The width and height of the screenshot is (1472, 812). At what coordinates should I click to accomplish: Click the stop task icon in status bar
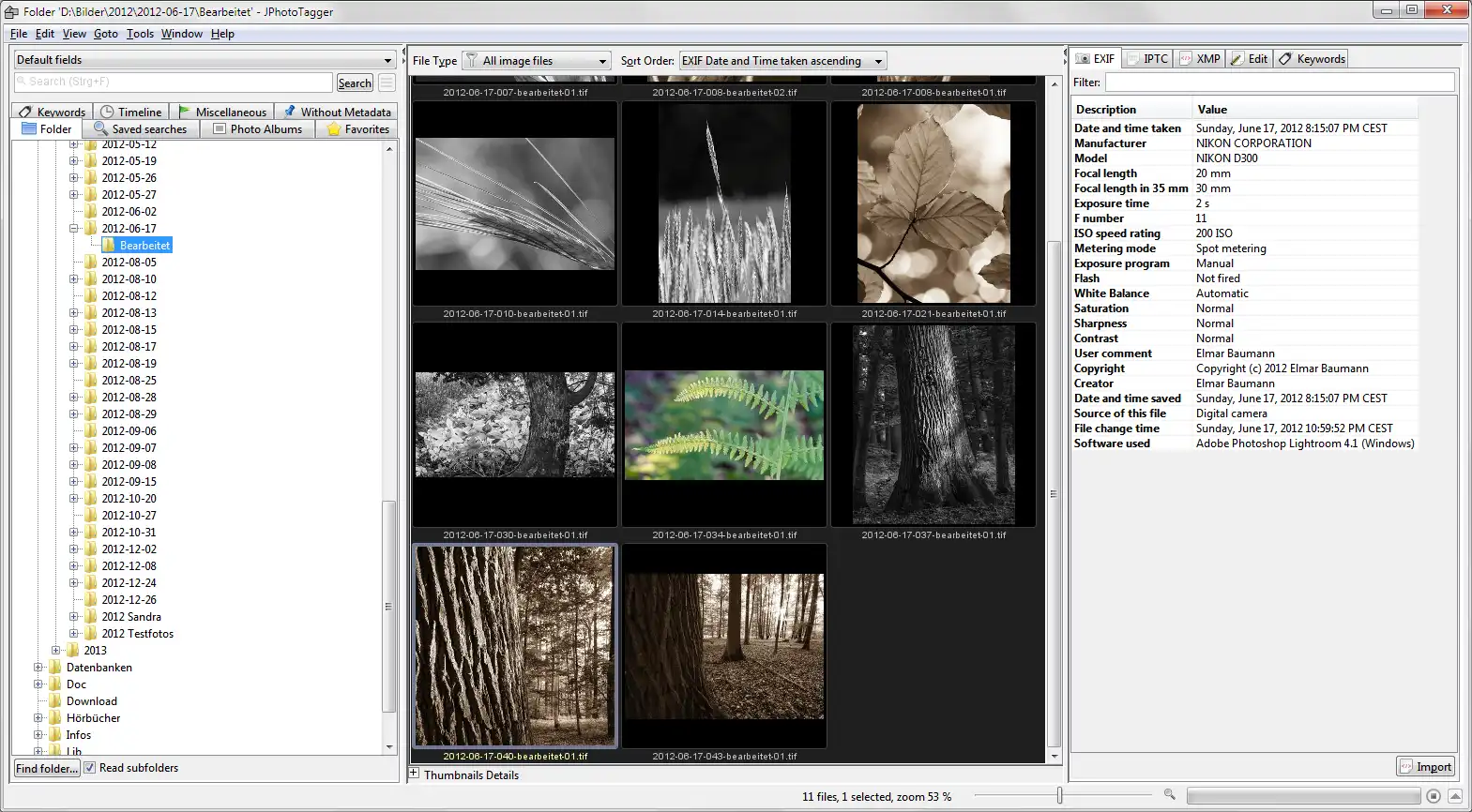click(x=1434, y=796)
